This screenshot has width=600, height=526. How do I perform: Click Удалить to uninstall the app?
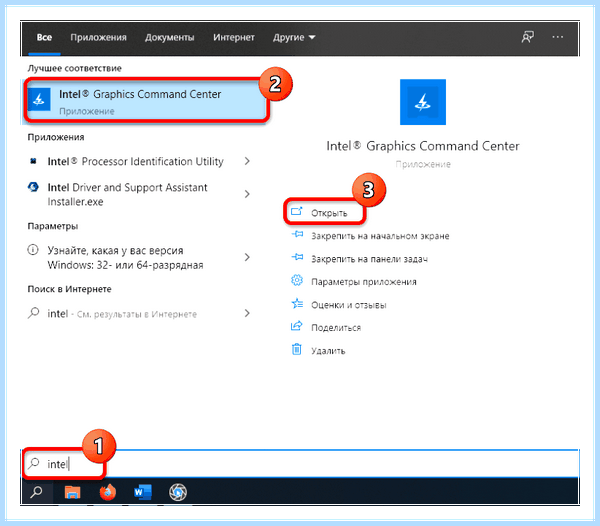pos(328,351)
